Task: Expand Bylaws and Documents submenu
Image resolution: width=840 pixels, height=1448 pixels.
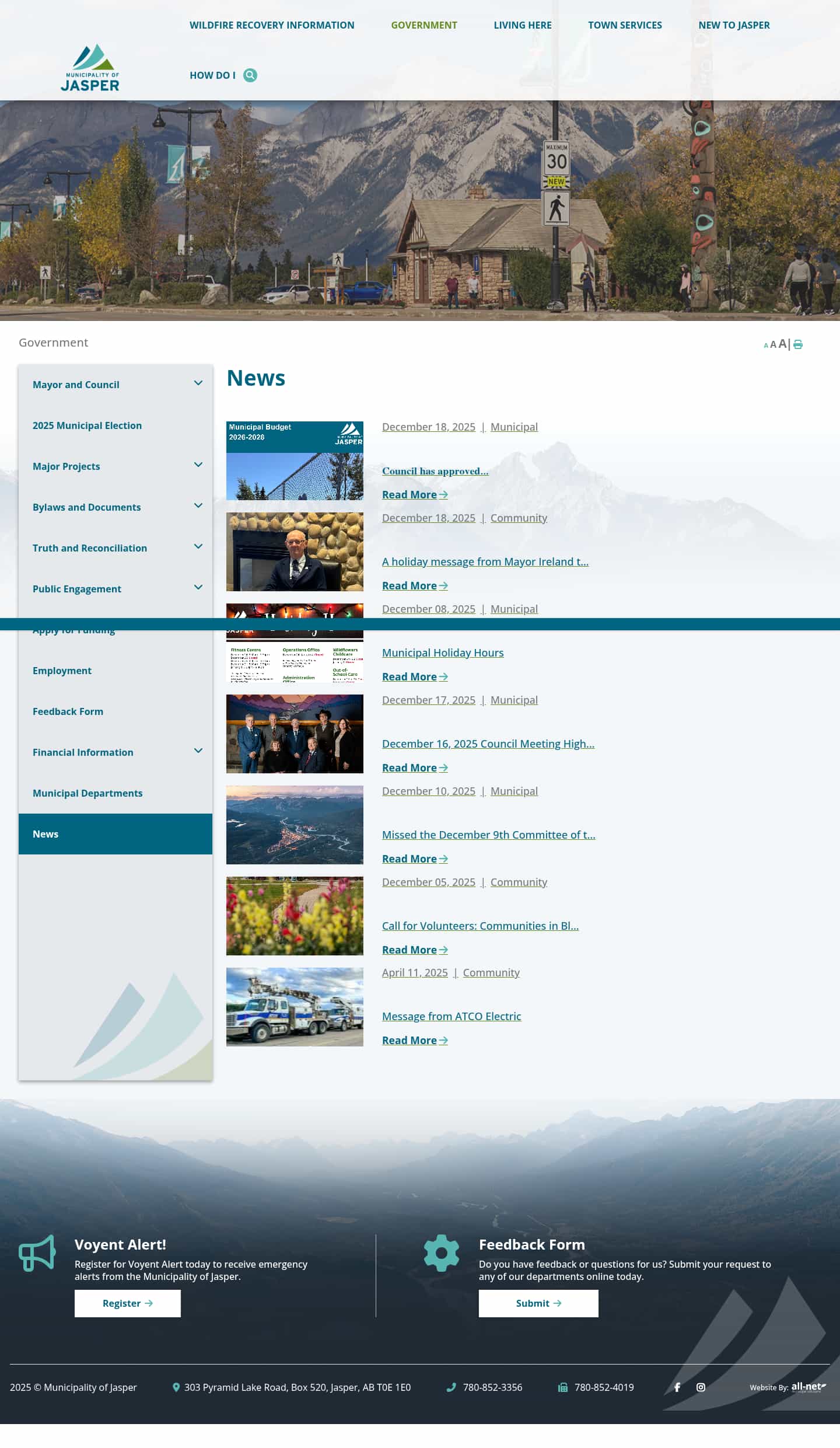Action: (x=198, y=505)
